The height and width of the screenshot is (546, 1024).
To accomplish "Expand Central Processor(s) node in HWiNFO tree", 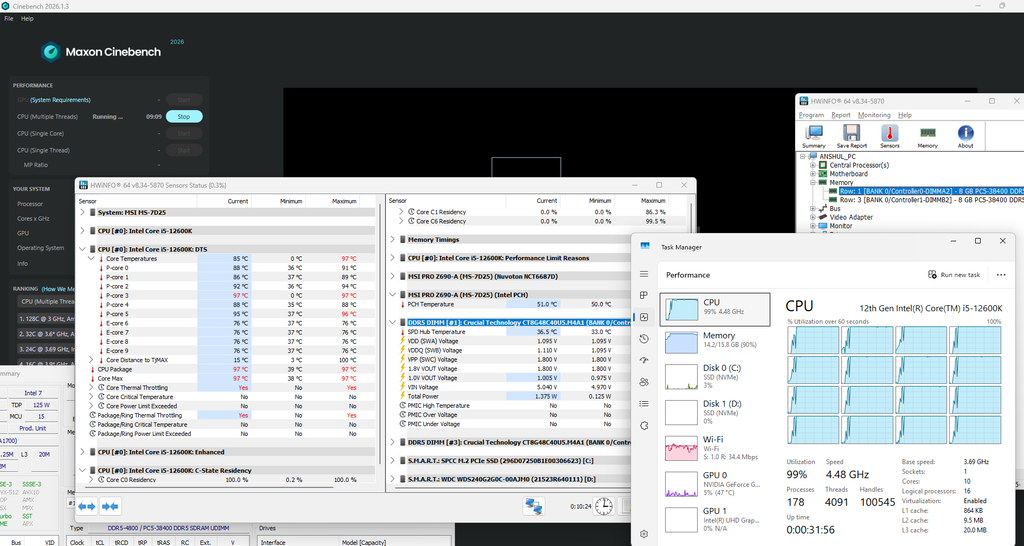I will coord(813,165).
